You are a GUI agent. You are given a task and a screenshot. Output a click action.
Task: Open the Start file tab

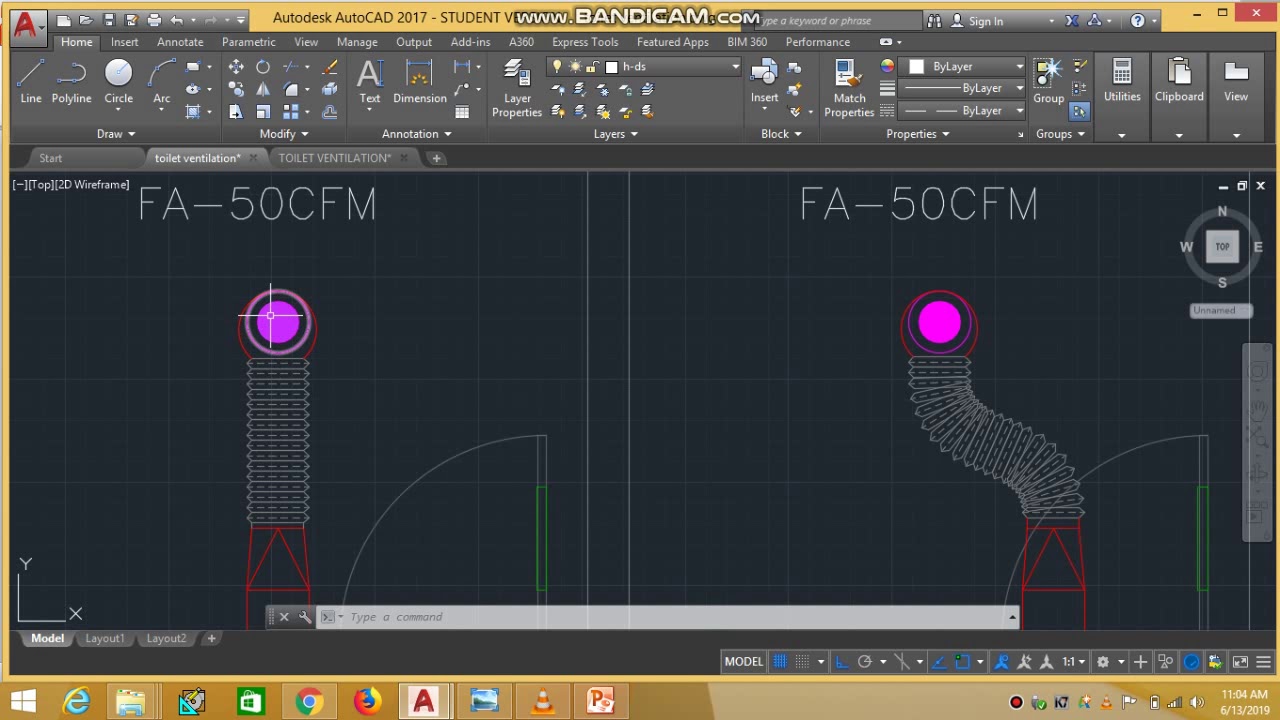click(50, 158)
